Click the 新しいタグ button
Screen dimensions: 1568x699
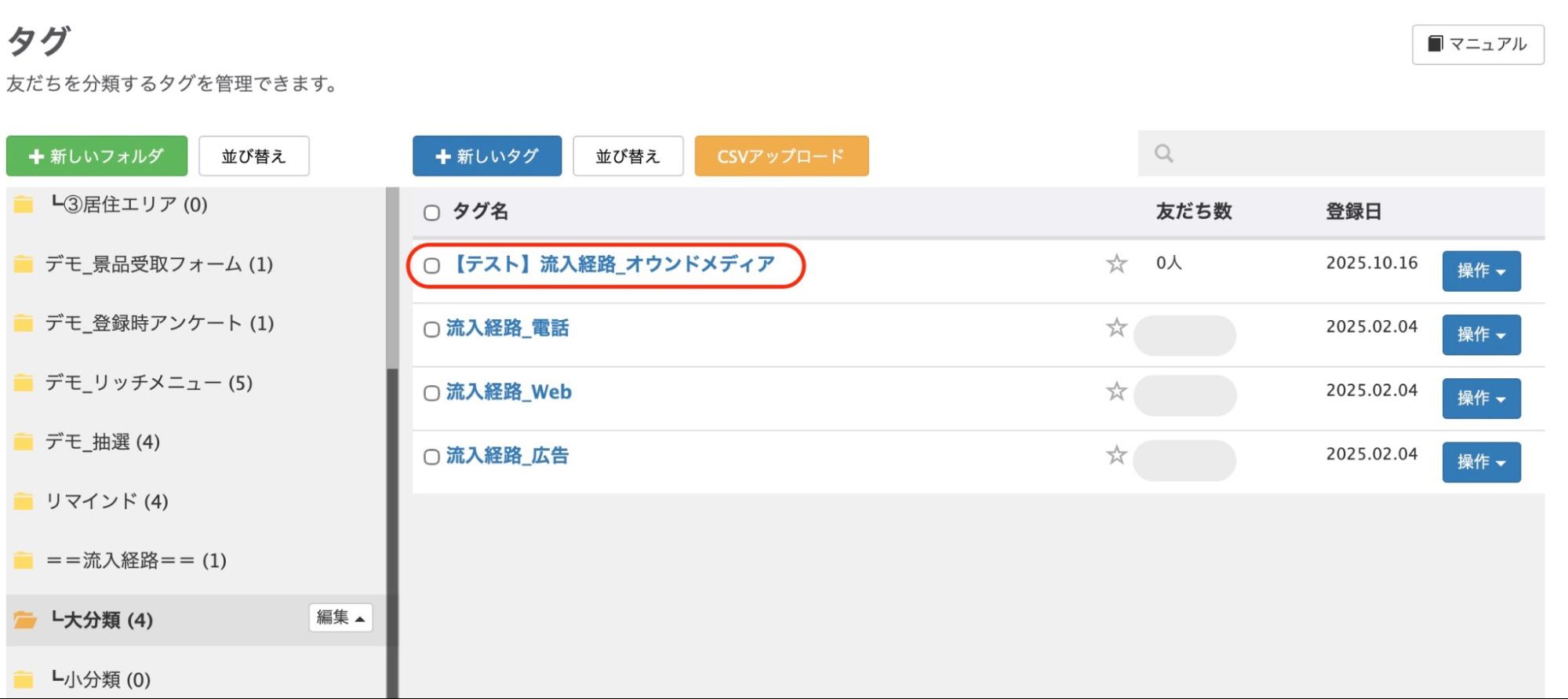pyautogui.click(x=487, y=156)
